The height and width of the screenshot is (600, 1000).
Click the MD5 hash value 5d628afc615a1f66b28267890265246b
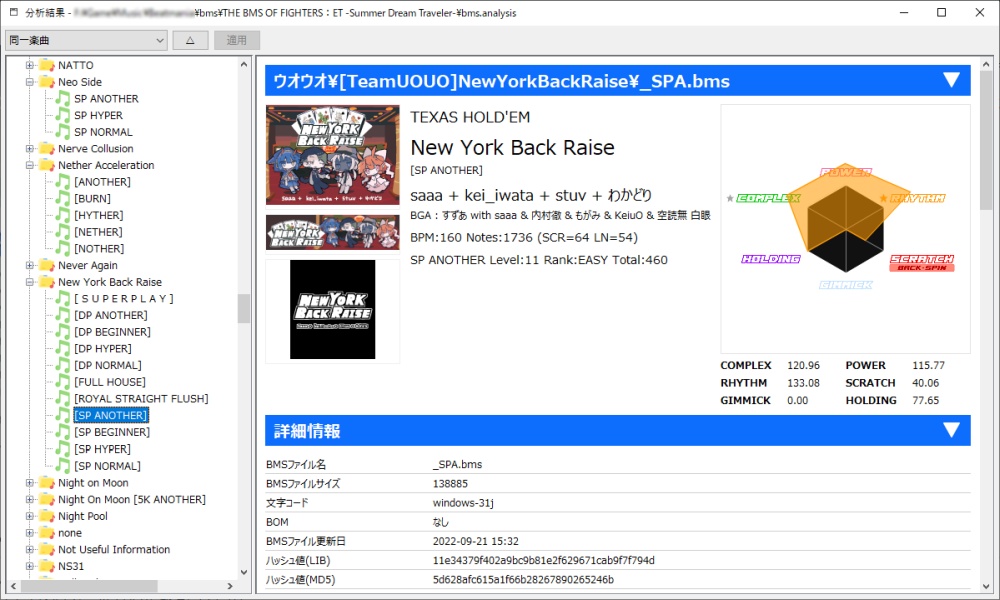(523, 580)
